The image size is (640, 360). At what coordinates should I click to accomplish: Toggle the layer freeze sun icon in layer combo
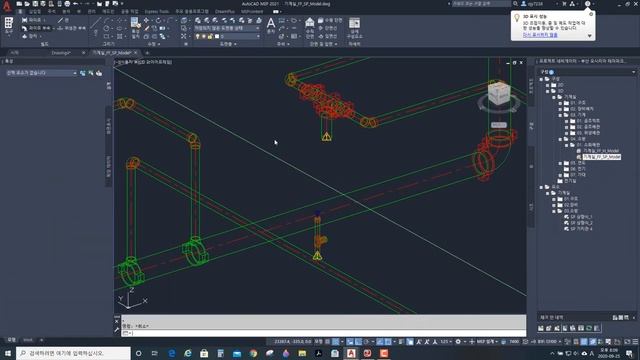pyautogui.click(x=204, y=36)
